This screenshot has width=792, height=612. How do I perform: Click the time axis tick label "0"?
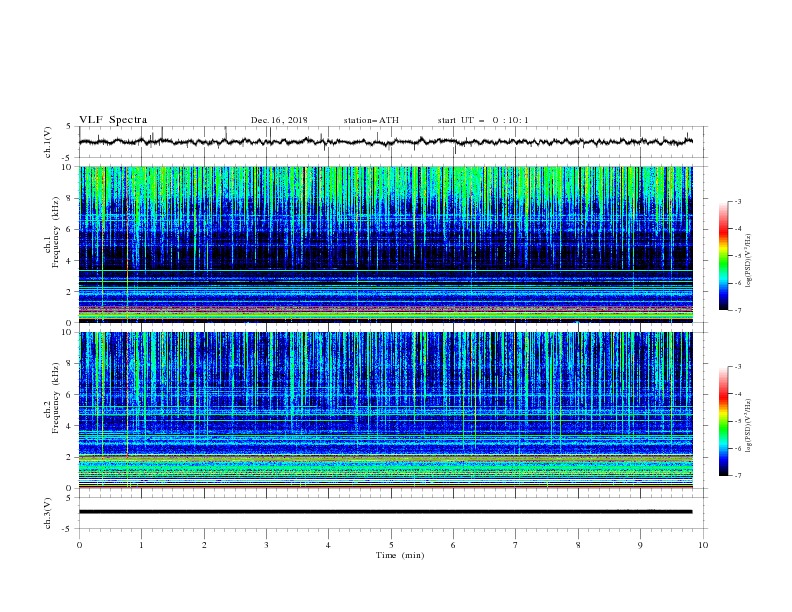[x=79, y=545]
